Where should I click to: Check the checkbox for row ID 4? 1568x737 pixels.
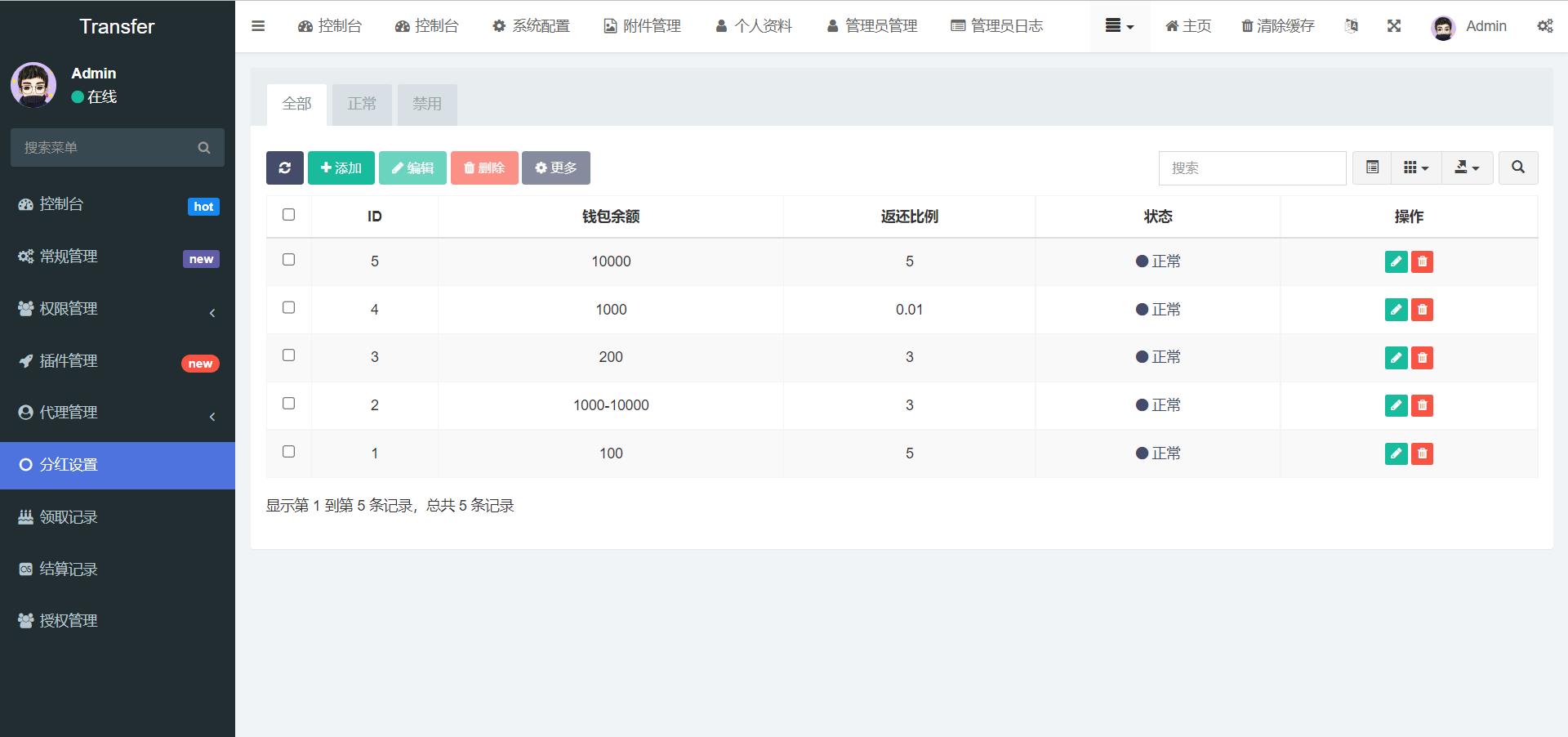[x=288, y=307]
